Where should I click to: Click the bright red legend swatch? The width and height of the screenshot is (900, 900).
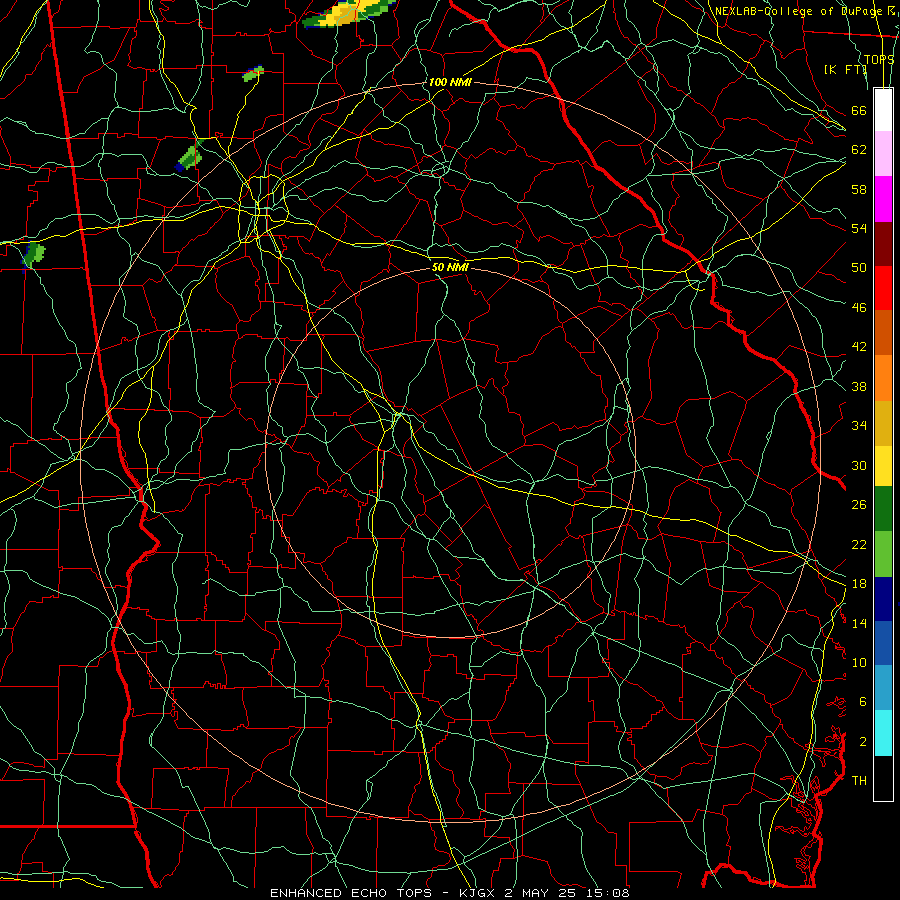(x=883, y=288)
